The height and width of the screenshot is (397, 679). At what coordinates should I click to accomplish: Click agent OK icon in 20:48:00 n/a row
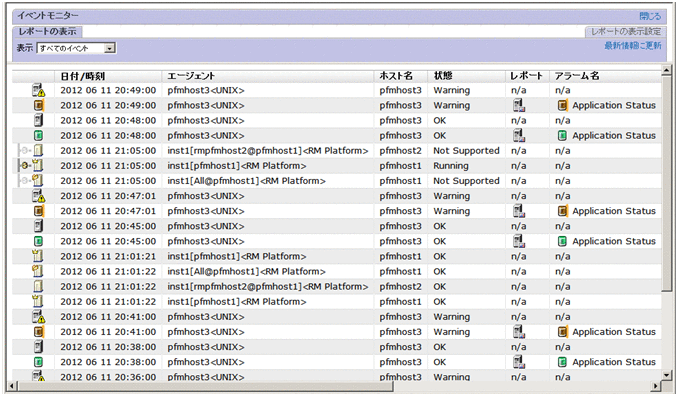tap(38, 120)
